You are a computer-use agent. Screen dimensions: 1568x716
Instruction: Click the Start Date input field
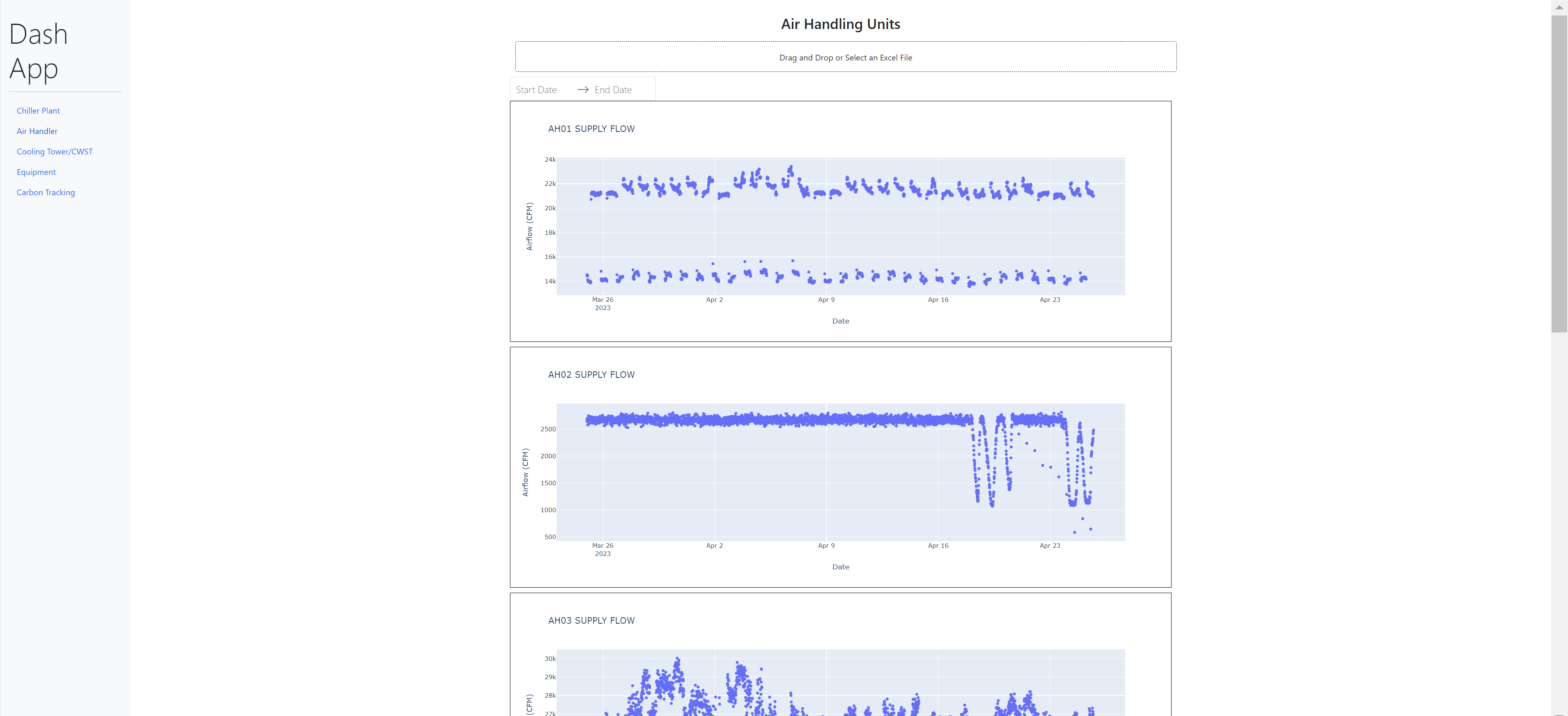(x=536, y=89)
